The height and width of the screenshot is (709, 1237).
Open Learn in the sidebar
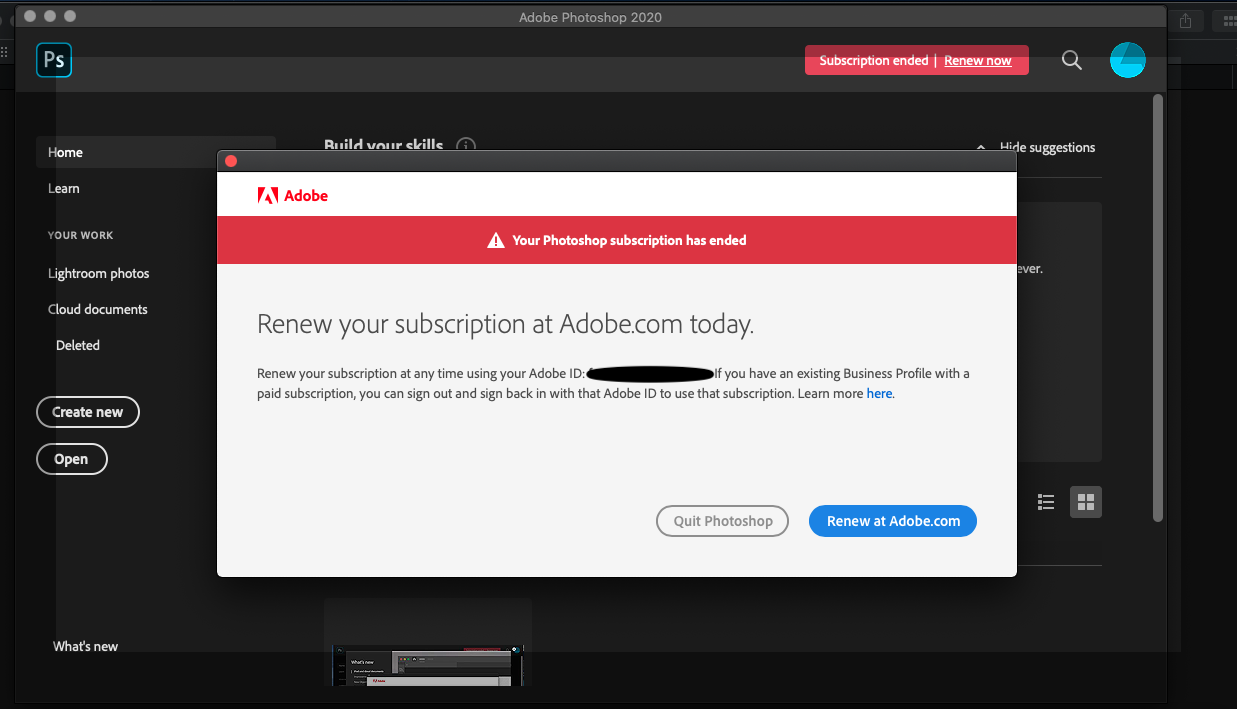click(x=64, y=188)
